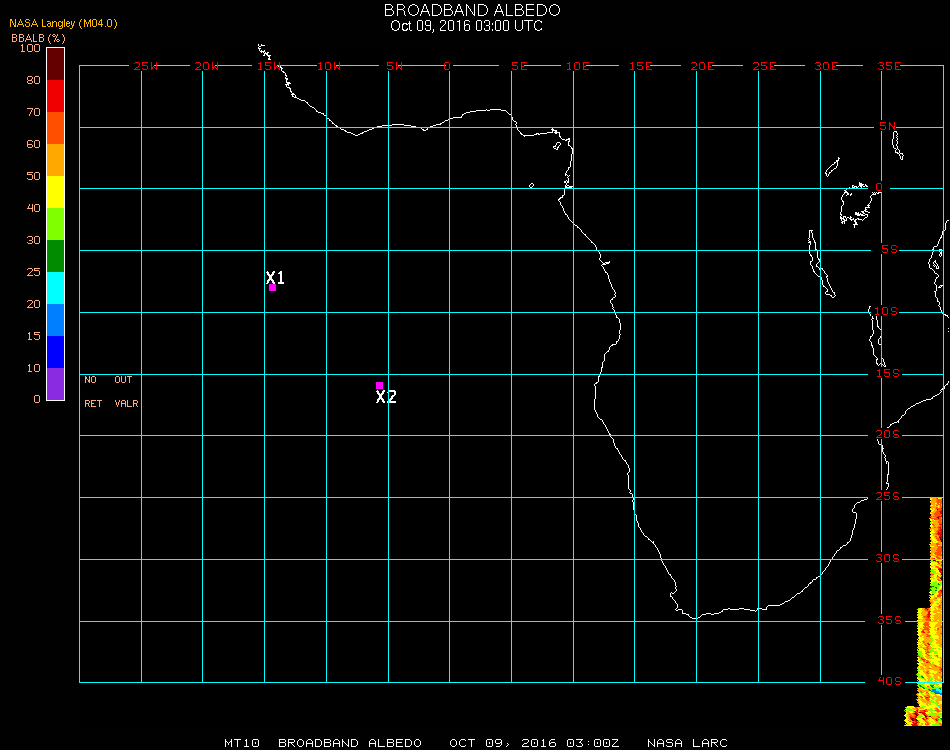Click the '80' value on the color scale
The image size is (950, 750).
[33, 80]
